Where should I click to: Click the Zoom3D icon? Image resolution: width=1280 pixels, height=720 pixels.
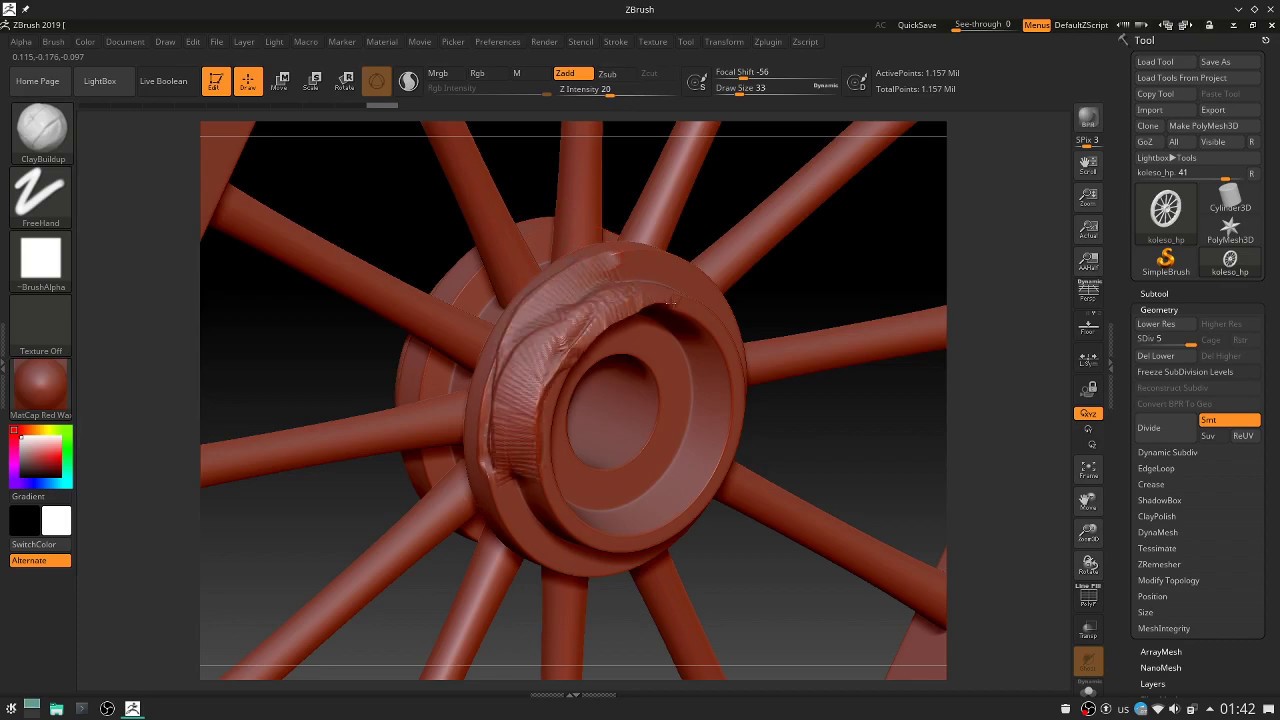(x=1088, y=533)
